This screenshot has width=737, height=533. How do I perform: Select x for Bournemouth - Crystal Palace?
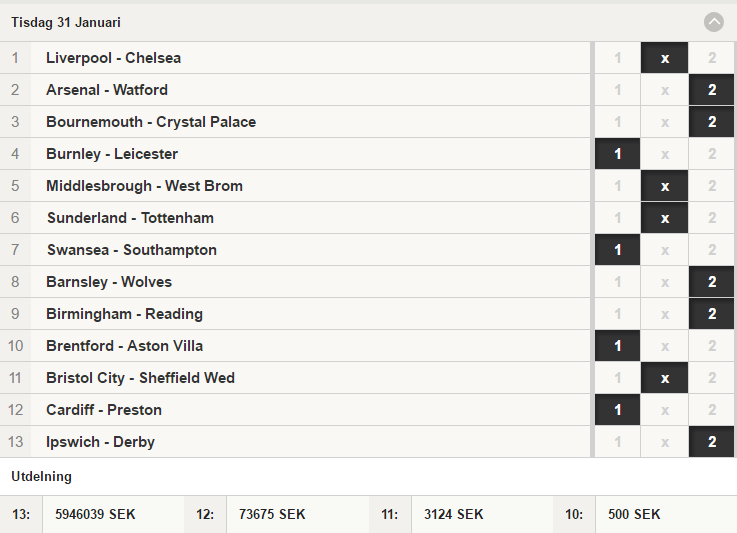(665, 122)
